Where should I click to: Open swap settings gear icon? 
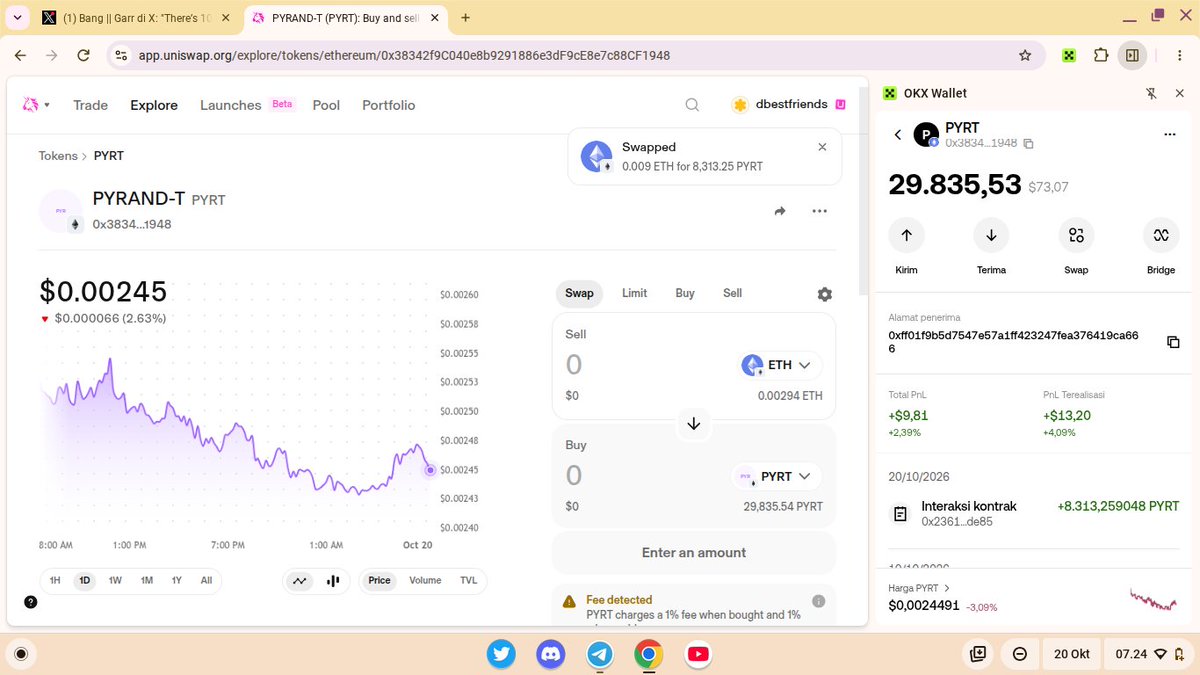click(824, 294)
